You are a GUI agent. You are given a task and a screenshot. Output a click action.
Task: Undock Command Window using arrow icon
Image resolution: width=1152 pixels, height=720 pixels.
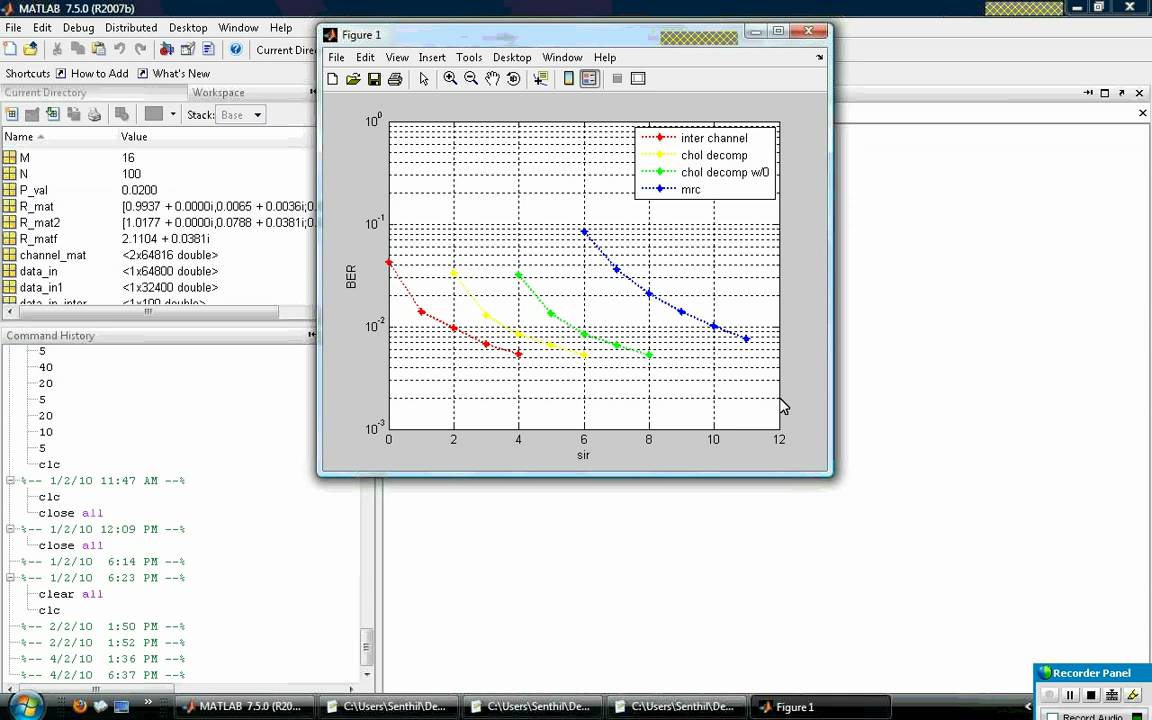1122,93
